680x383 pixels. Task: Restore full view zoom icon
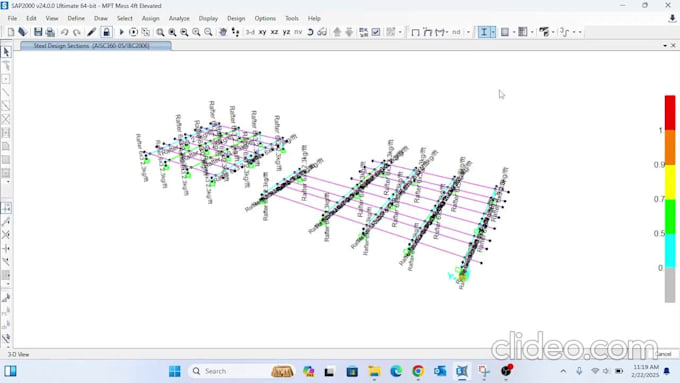tap(172, 32)
